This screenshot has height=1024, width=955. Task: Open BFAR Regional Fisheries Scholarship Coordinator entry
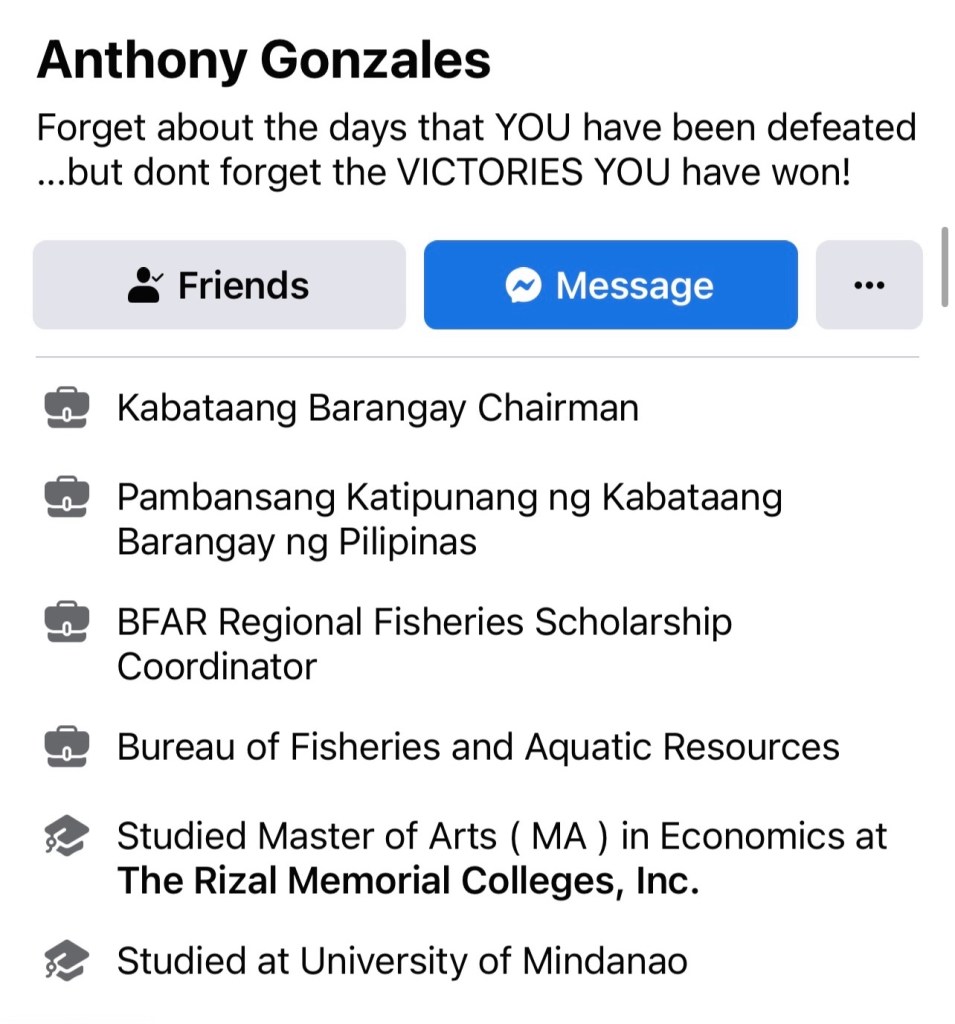coord(424,643)
